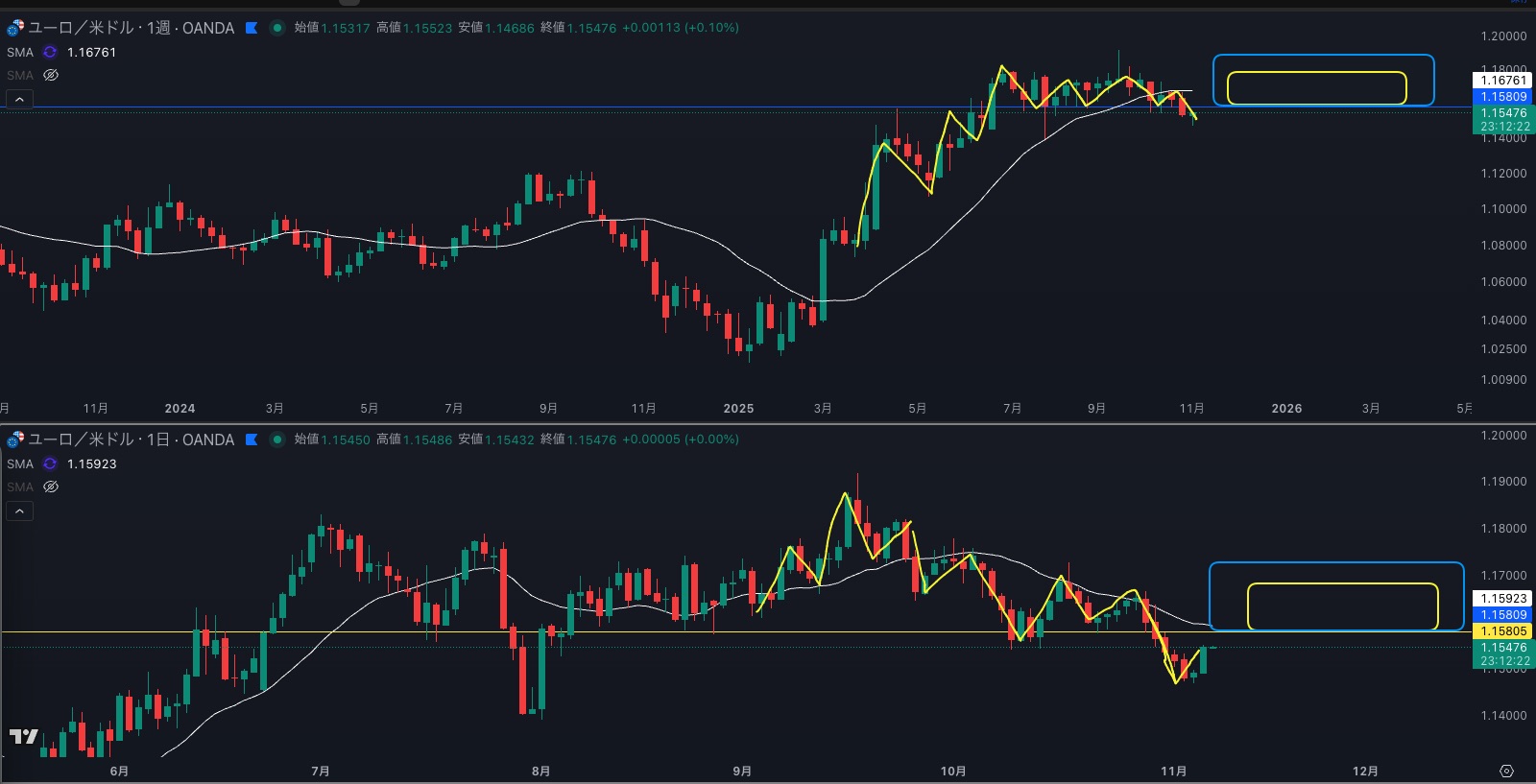Open symbol title ユーロ/米ドル 1週 OANDA
Screen dimensions: 1536x784
click(131, 28)
